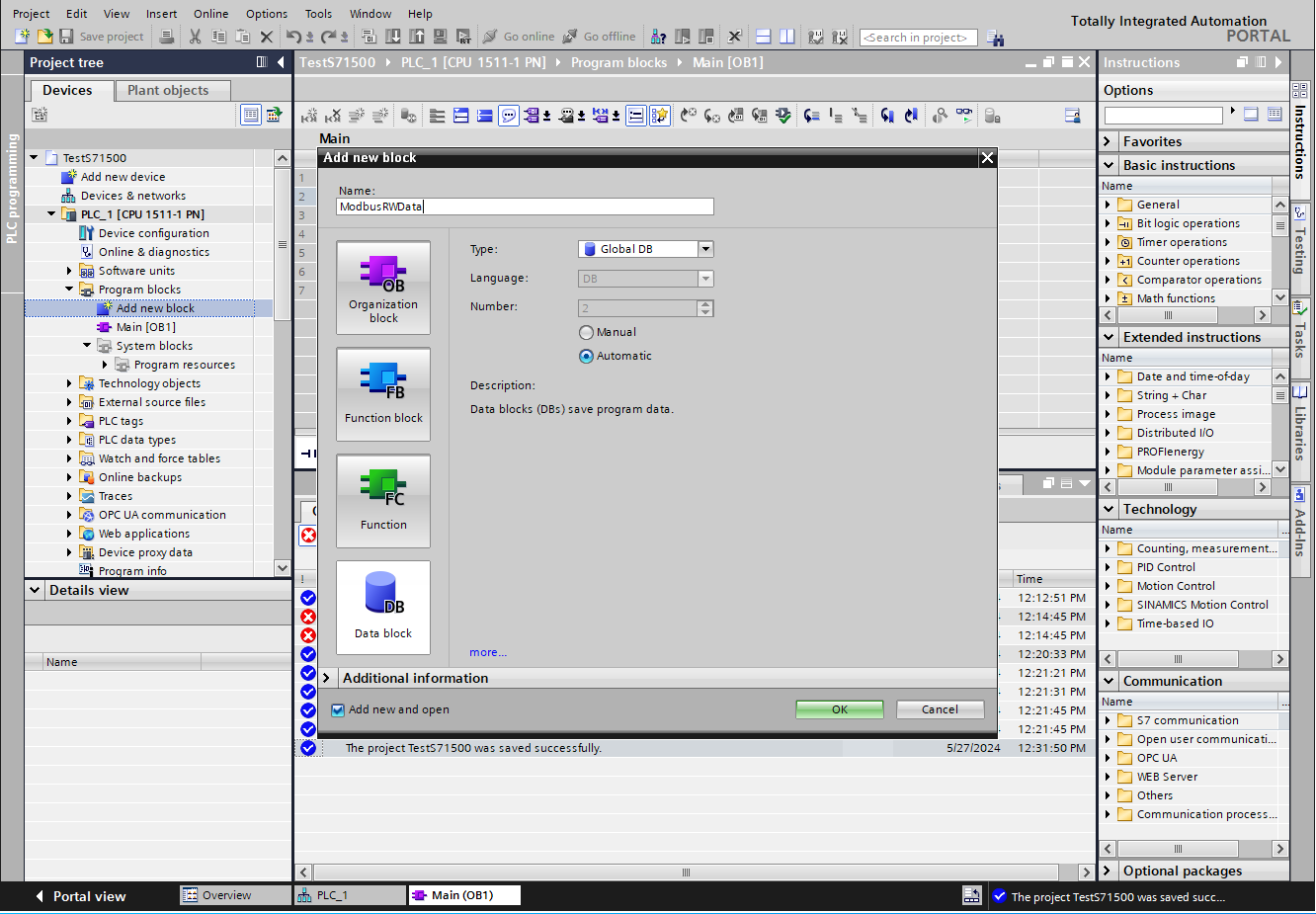Click the Save project button
Screen dimensions: 1316x914
[x=102, y=37]
